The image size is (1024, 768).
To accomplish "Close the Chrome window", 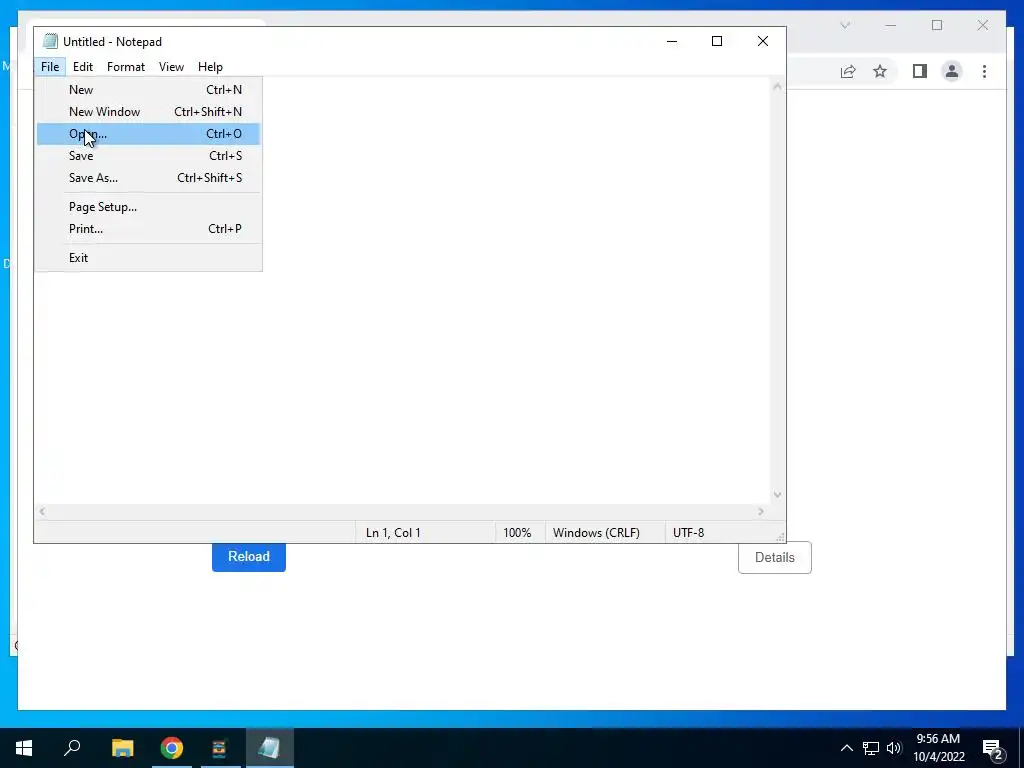I will tap(983, 25).
